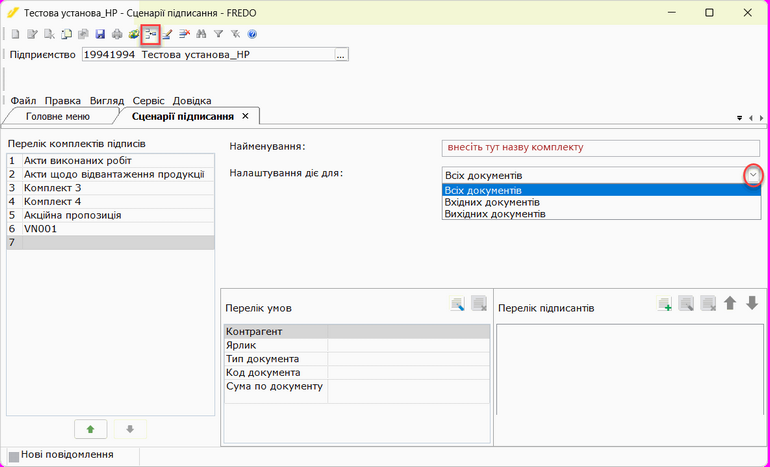Select the Комплект 4 row
This screenshot has width=770, height=467.
pyautogui.click(x=110, y=202)
